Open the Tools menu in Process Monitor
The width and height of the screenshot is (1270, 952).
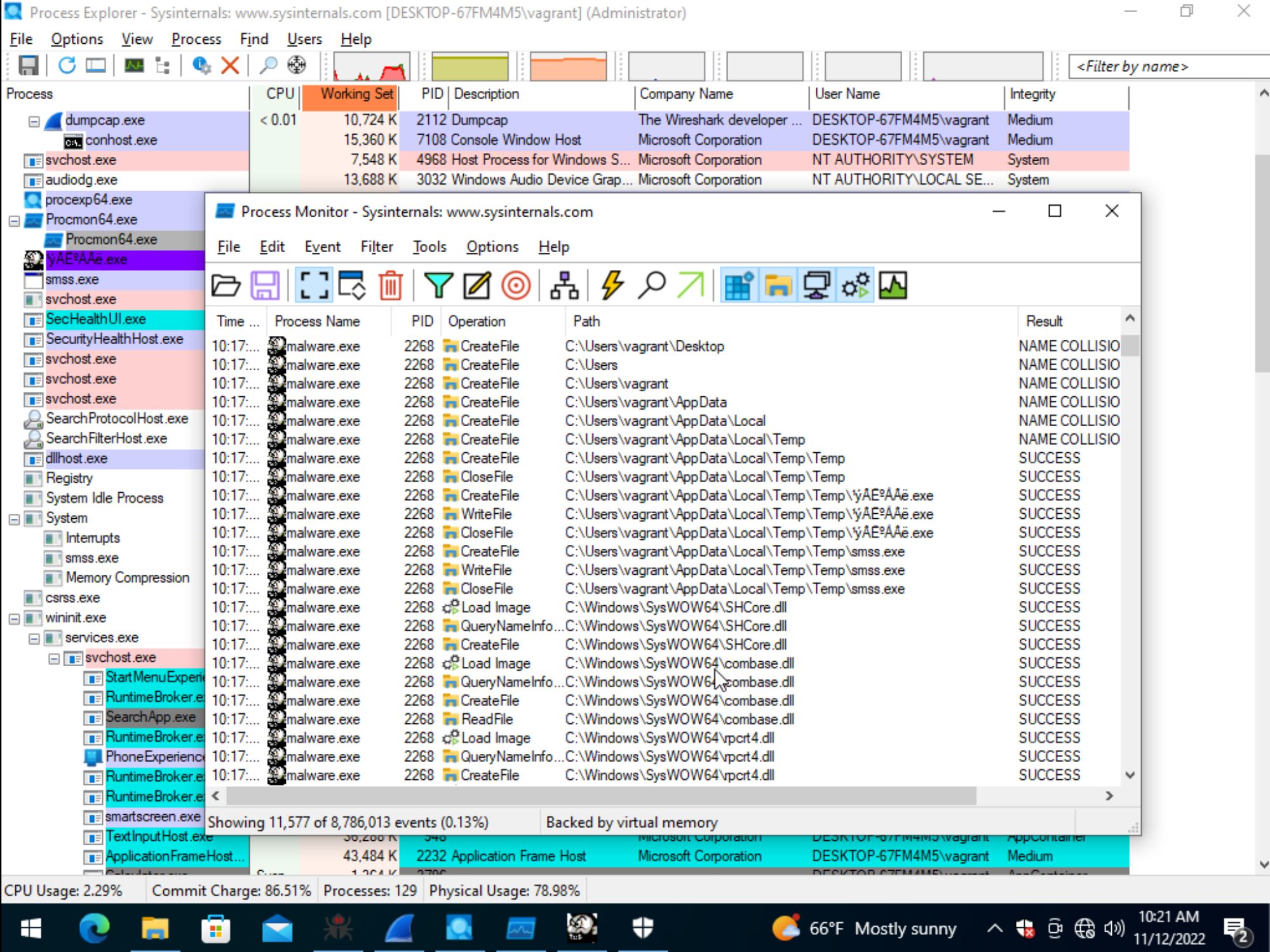click(429, 246)
